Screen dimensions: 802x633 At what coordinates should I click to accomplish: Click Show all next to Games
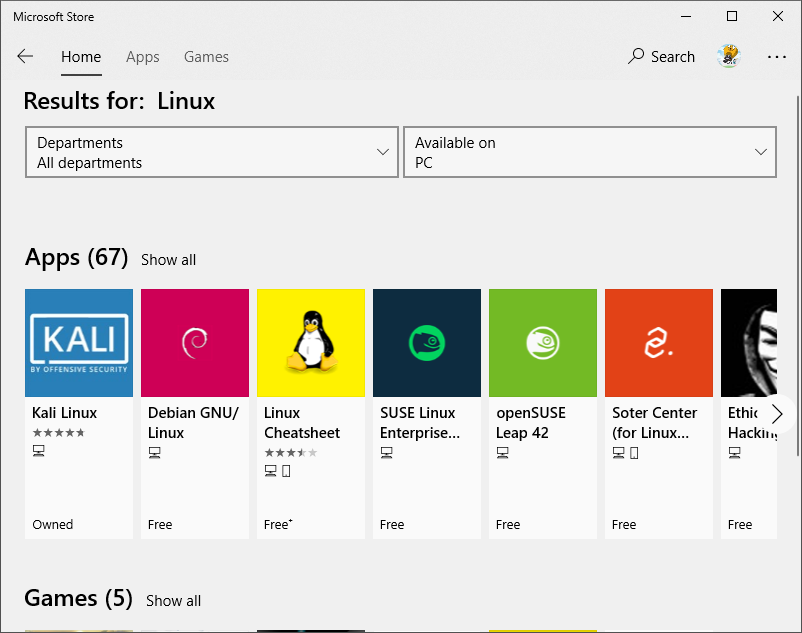pyautogui.click(x=173, y=601)
